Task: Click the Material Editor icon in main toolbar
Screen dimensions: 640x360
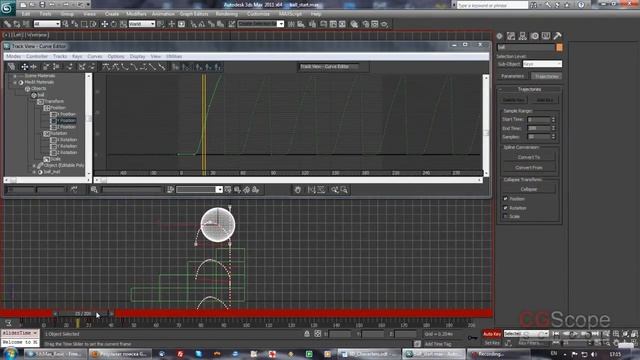Action: pos(354,24)
